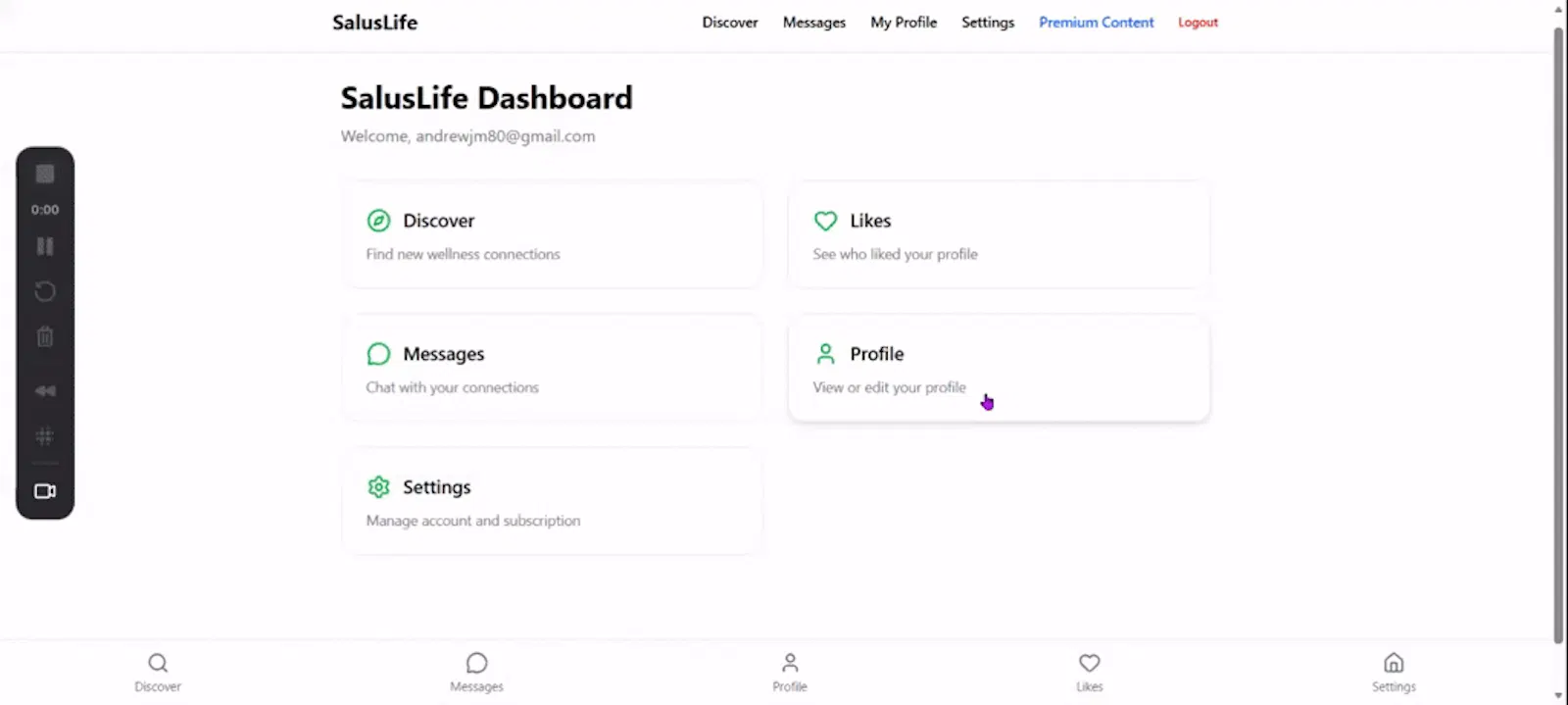Open the Profile card title

pos(876,354)
